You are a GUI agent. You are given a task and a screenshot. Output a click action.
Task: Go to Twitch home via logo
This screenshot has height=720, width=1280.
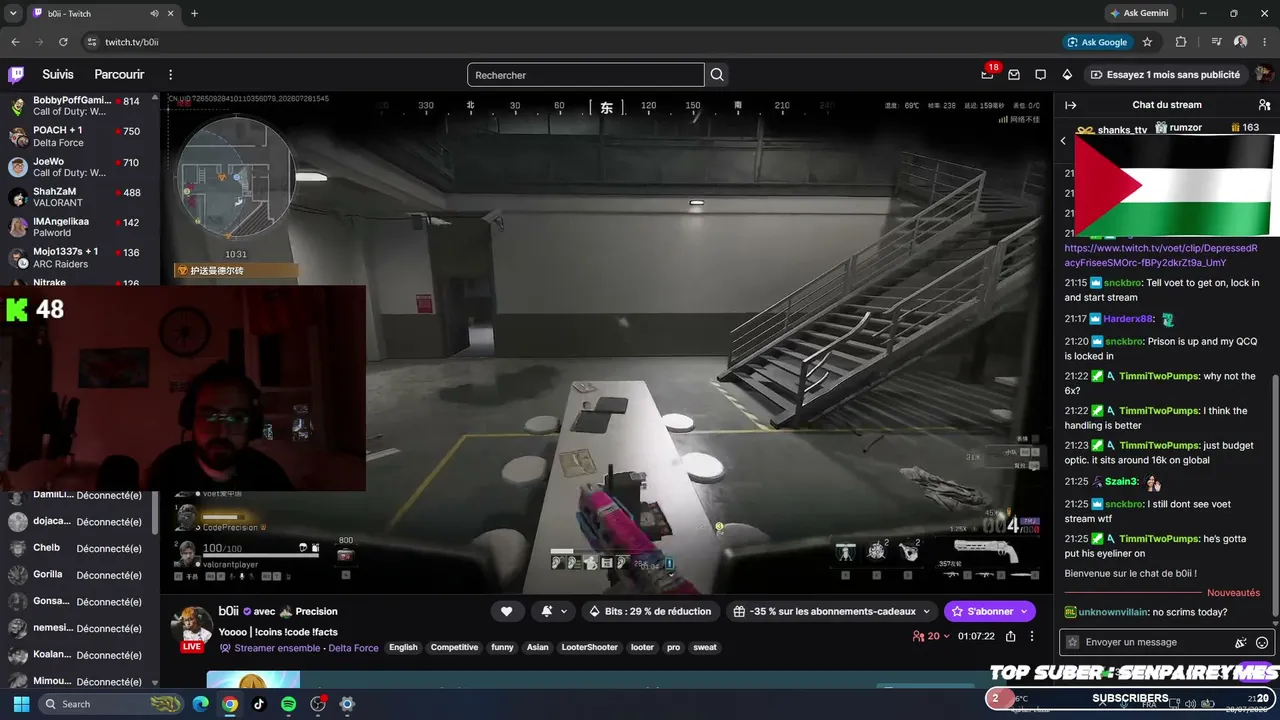point(16,75)
